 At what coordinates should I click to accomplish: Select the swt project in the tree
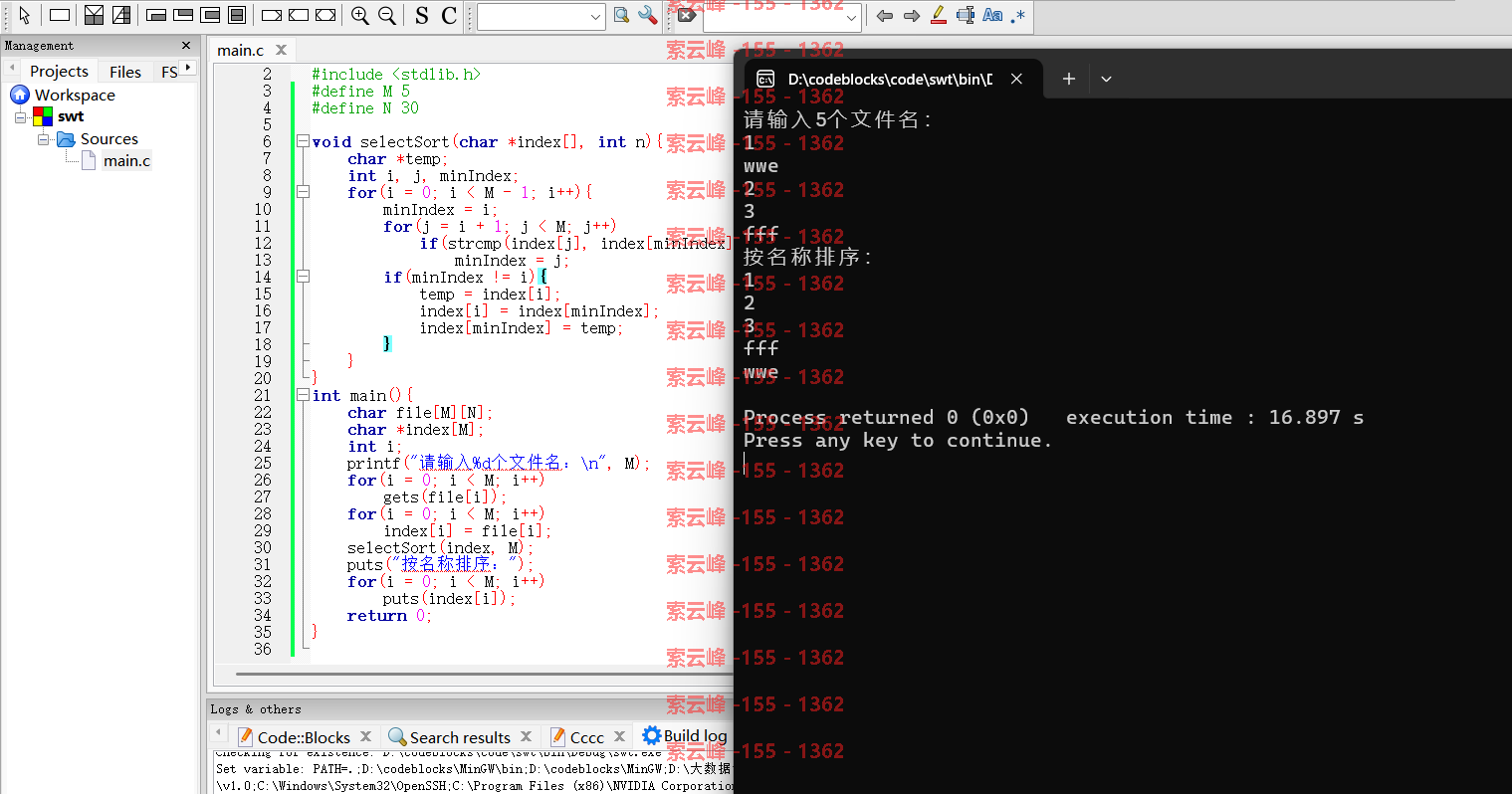[71, 116]
